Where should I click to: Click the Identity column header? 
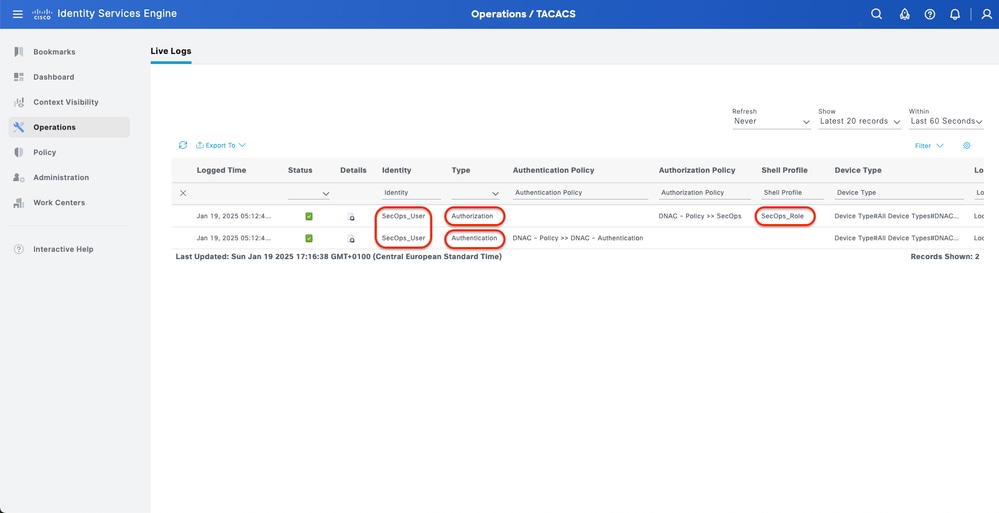(396, 170)
